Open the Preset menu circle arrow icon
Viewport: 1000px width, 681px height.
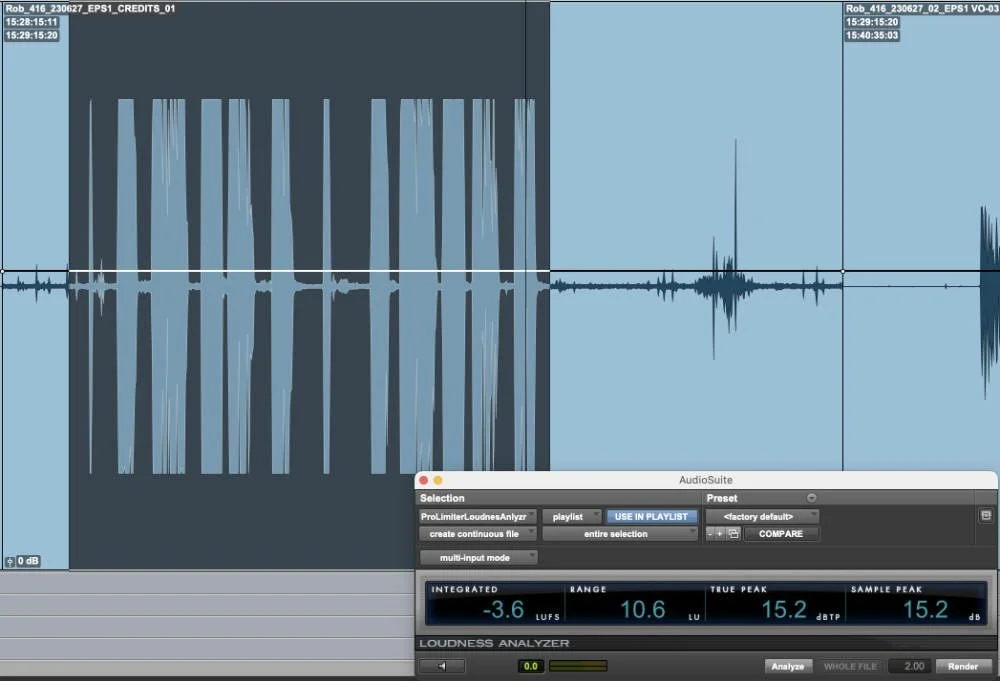811,498
